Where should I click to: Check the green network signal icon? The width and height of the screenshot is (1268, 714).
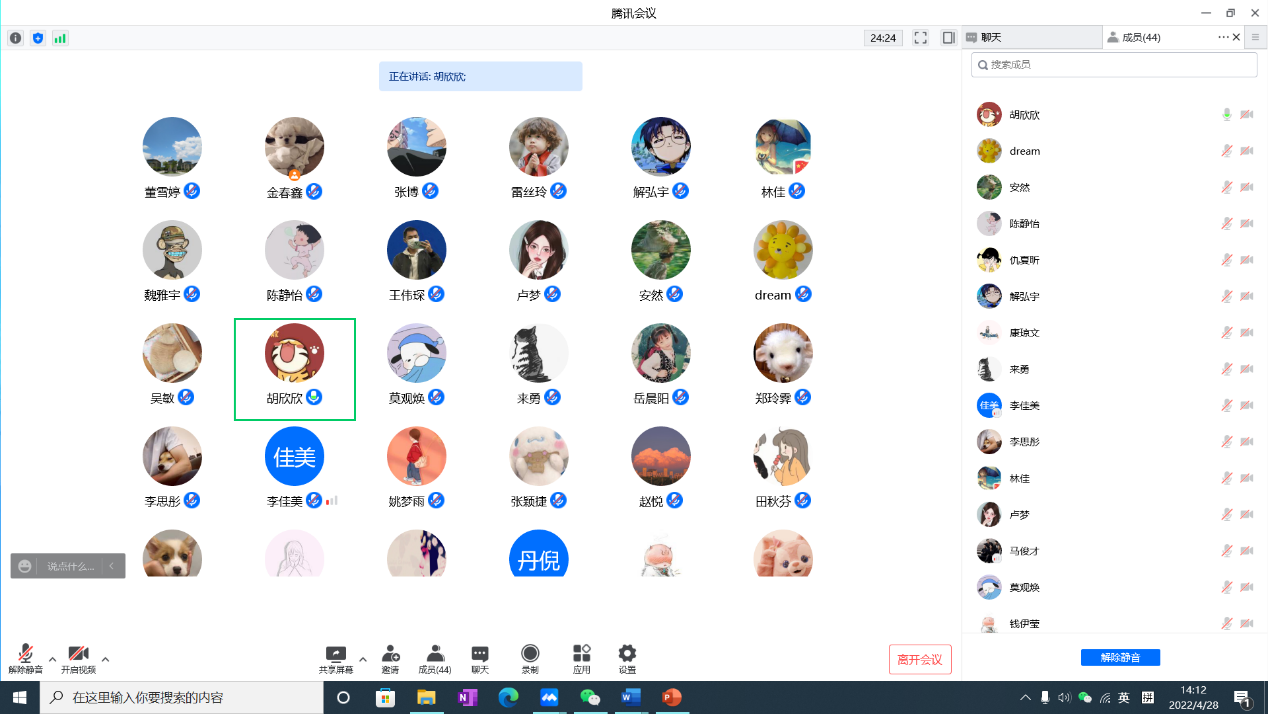coord(60,38)
